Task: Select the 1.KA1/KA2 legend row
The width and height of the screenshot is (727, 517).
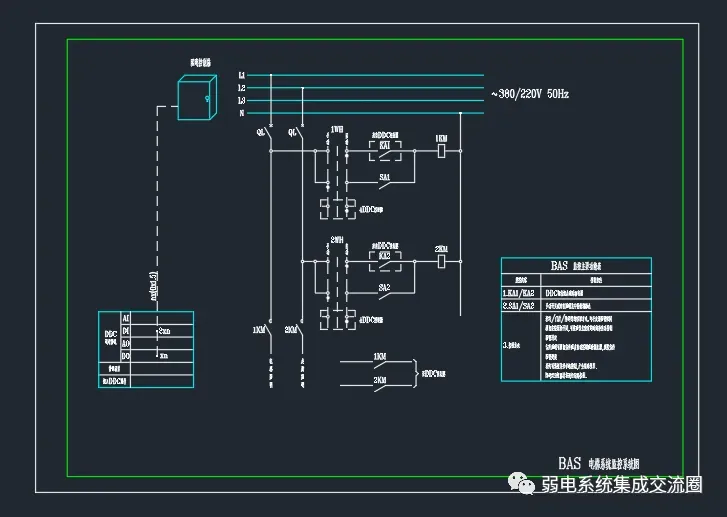Action: (x=576, y=293)
